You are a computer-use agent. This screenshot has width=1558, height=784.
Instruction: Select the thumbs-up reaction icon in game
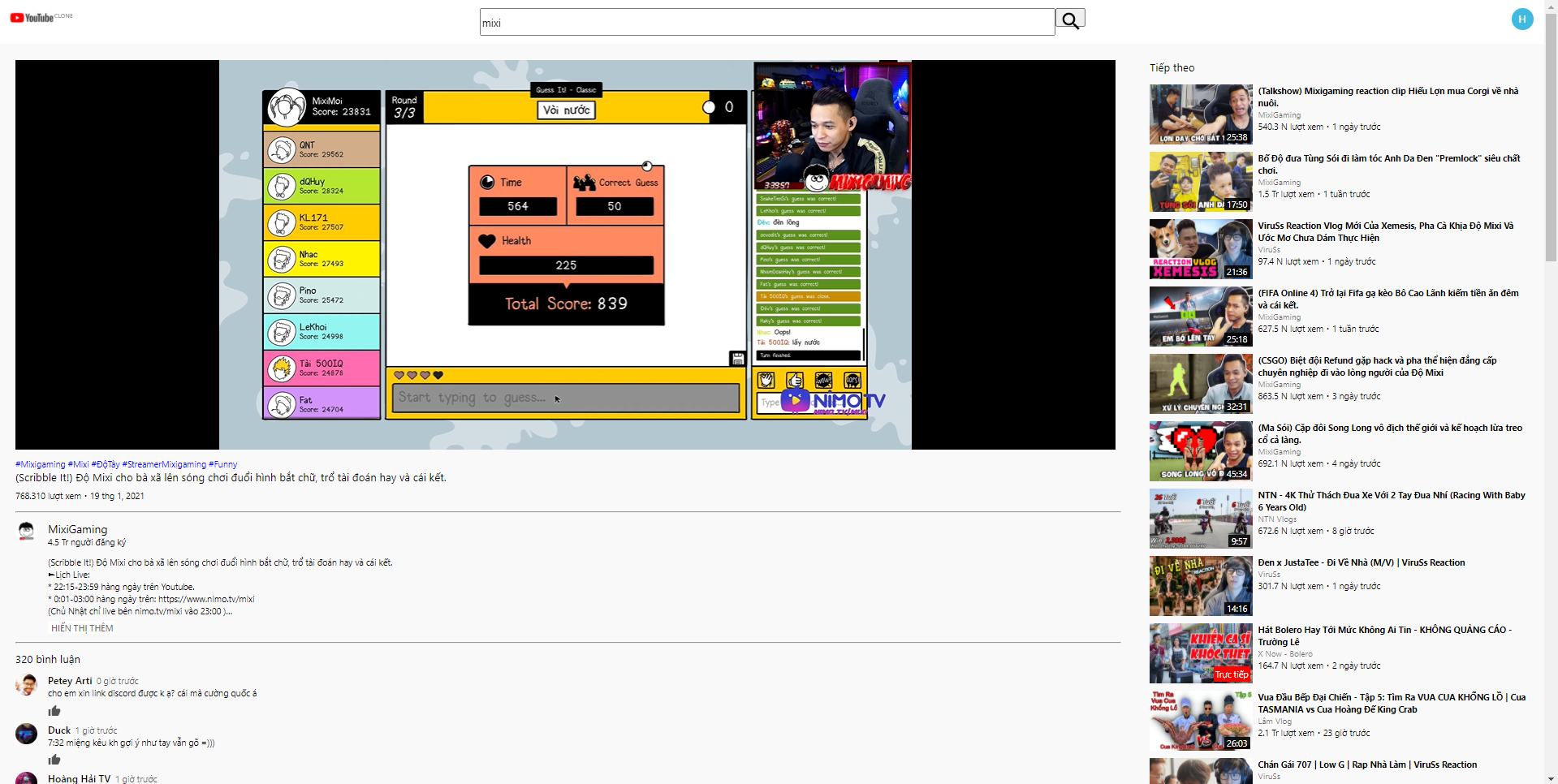tap(794, 380)
